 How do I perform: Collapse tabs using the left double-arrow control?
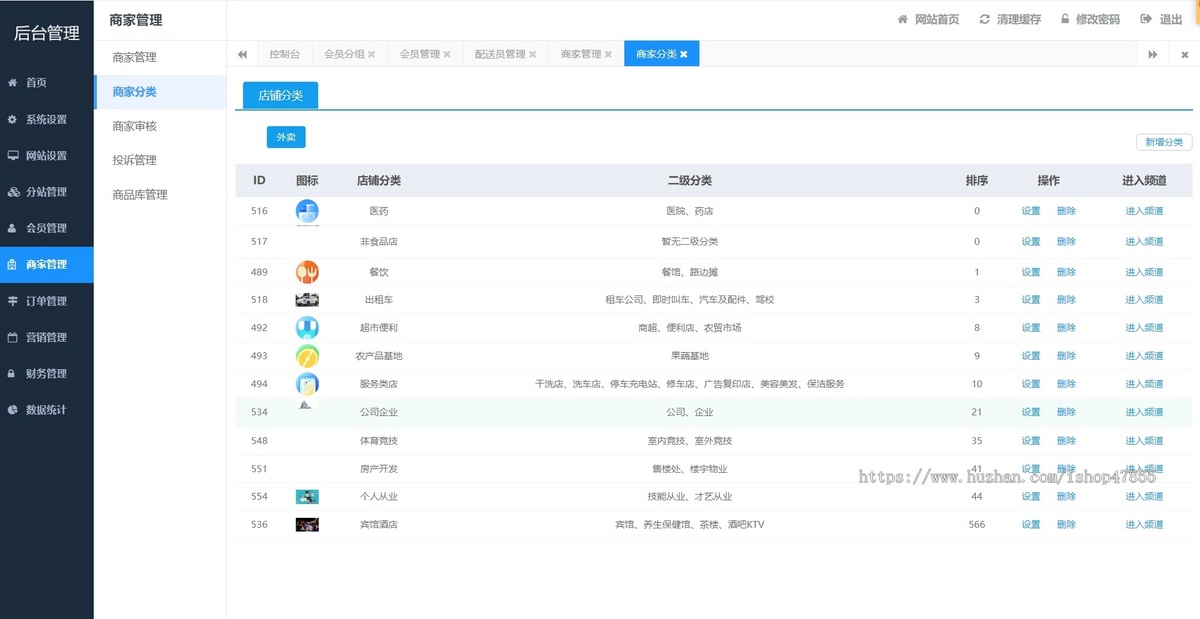tap(241, 55)
